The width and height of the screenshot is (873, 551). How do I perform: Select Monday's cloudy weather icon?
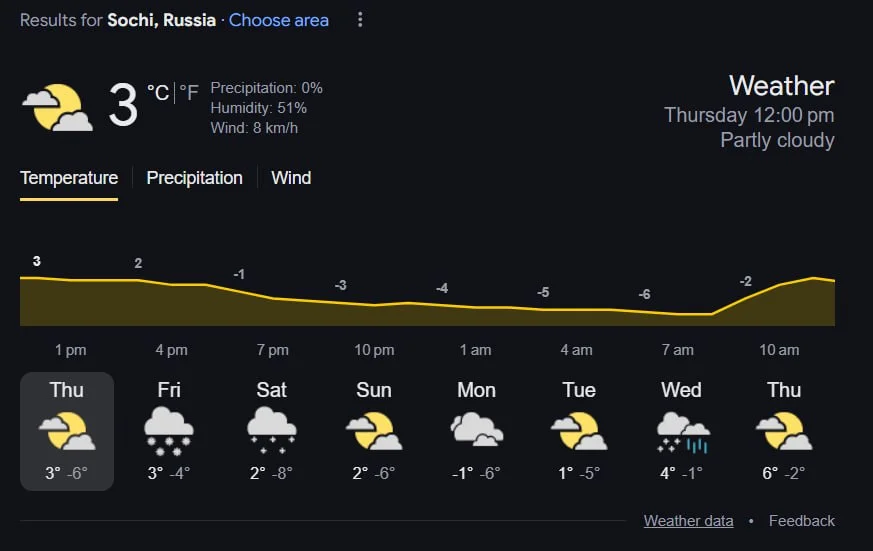pos(476,431)
